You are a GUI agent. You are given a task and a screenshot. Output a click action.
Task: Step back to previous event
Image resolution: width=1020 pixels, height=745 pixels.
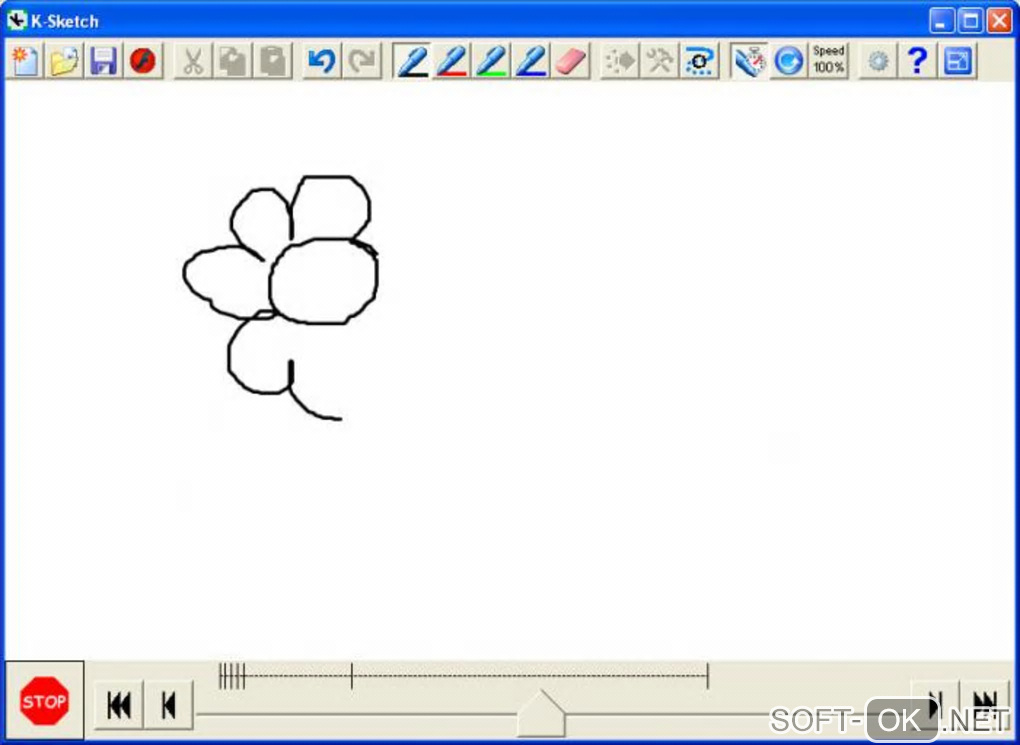pos(168,705)
